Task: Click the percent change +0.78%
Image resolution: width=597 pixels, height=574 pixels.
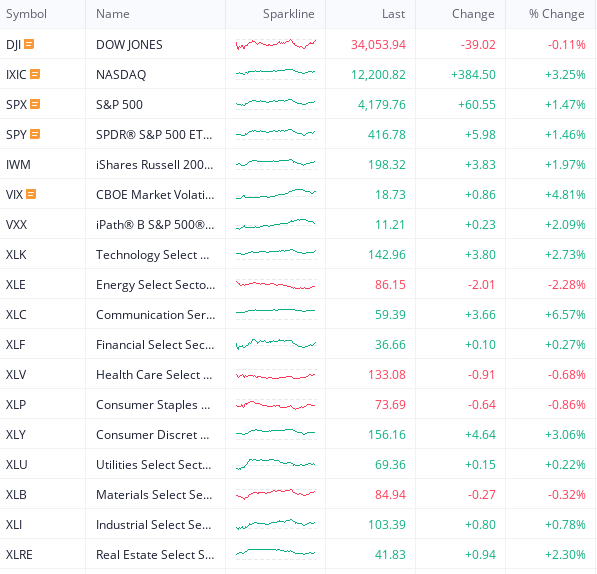Action: (565, 525)
